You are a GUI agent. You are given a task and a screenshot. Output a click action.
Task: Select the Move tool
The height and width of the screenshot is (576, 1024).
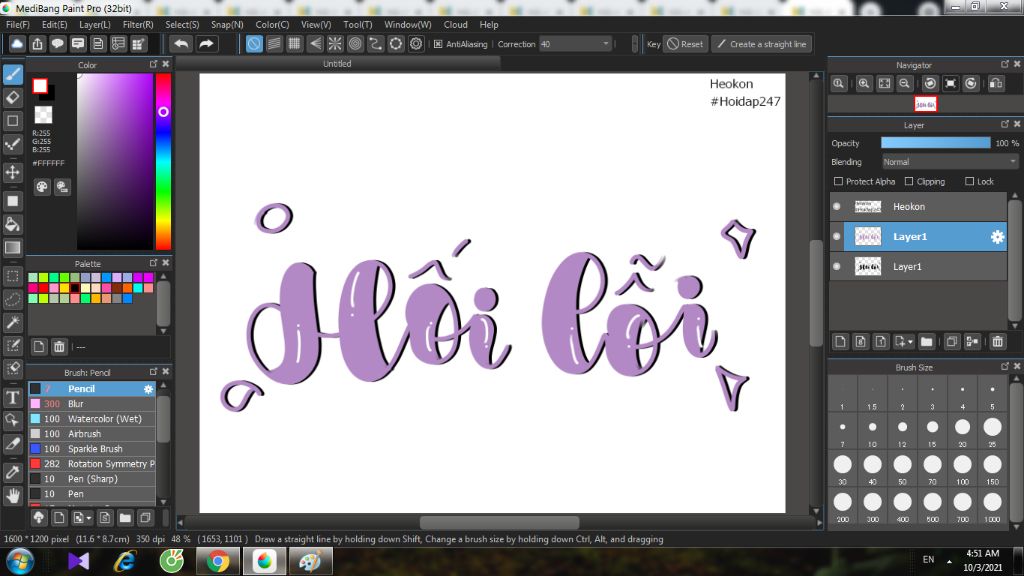click(12, 172)
